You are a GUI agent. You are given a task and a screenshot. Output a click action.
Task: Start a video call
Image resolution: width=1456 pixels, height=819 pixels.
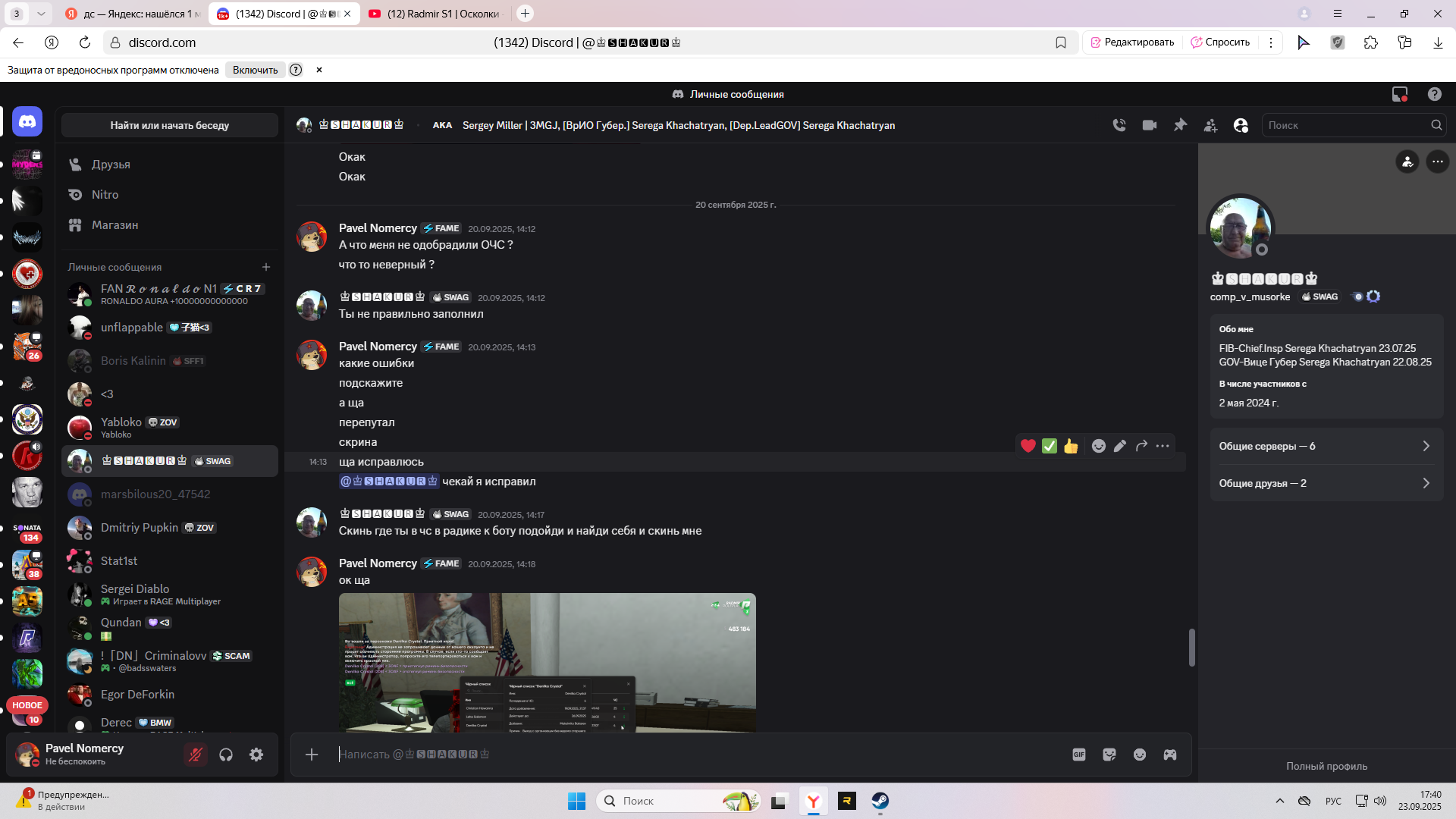(1150, 125)
